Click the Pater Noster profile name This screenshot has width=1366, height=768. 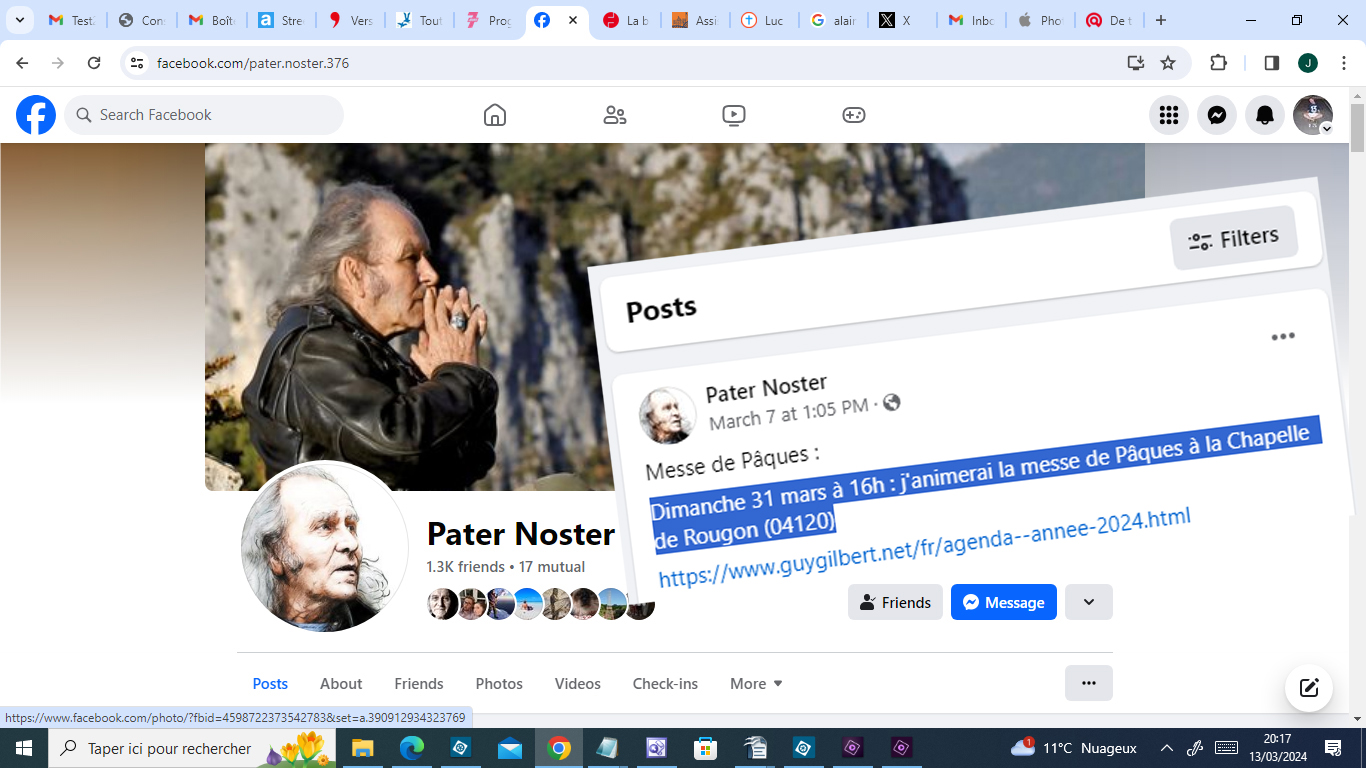coord(521,534)
